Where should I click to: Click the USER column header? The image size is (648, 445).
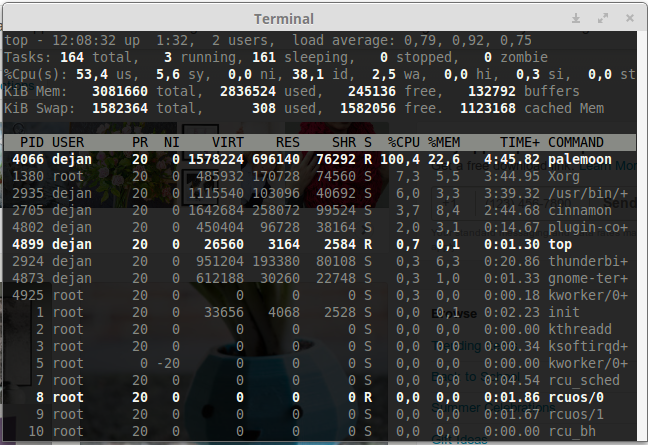point(68,143)
